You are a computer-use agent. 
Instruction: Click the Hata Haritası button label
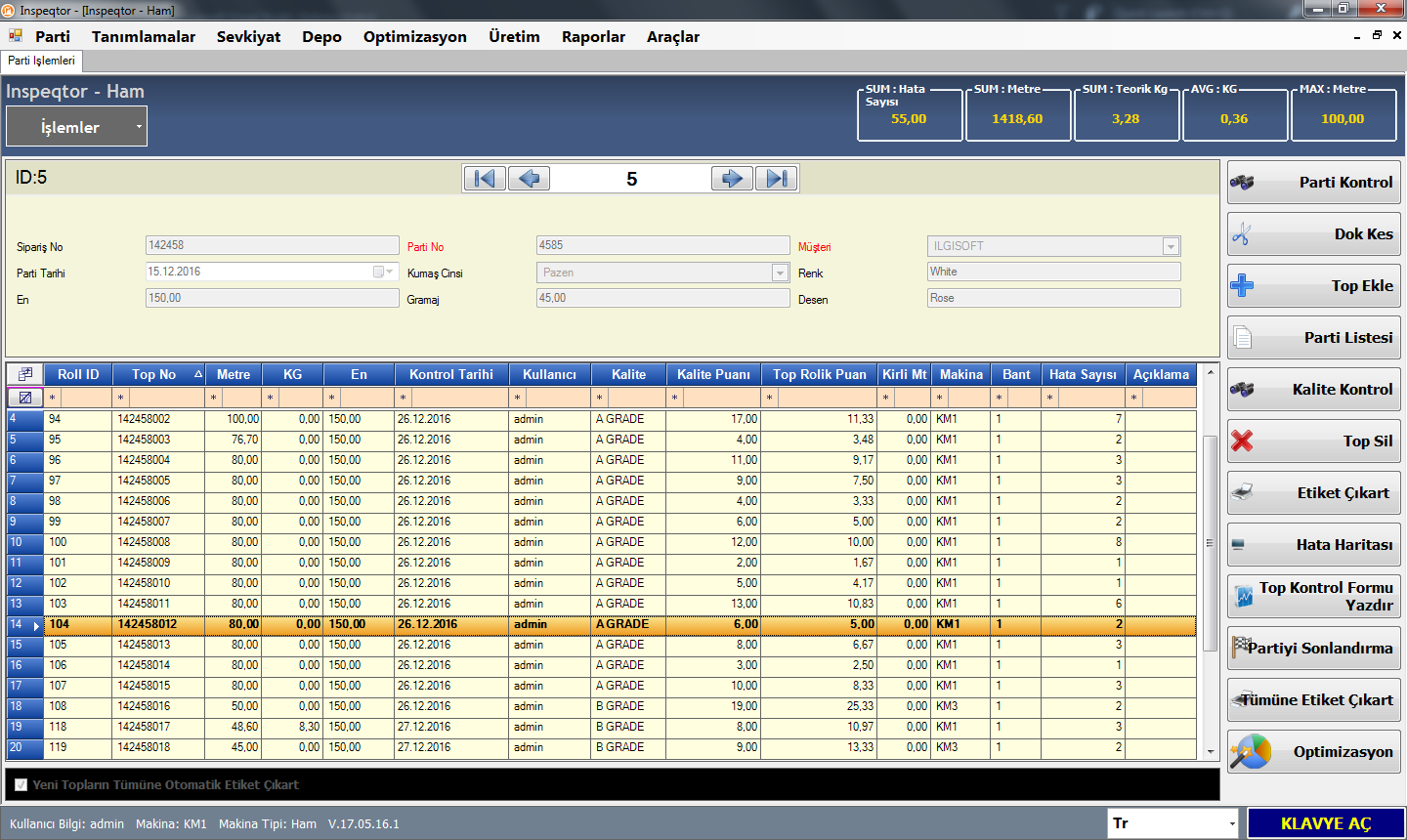click(1344, 544)
